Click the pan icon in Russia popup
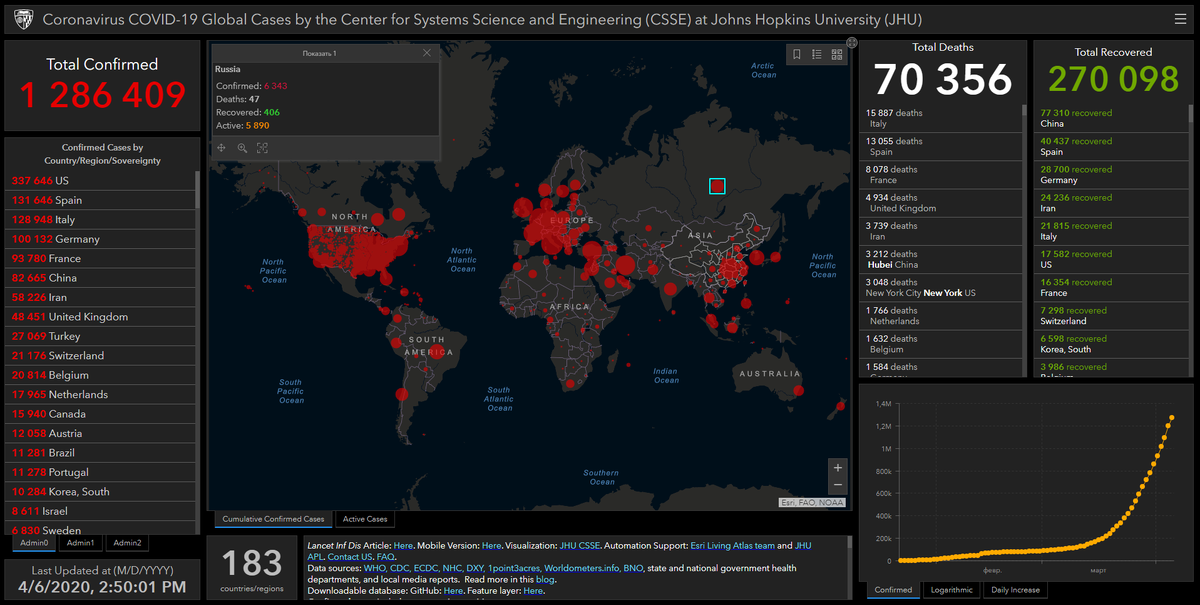 [222, 148]
